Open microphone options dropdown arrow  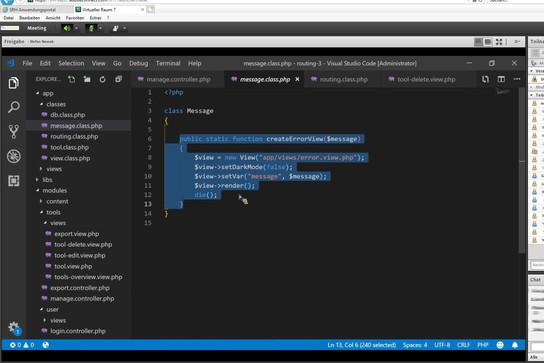click(101, 28)
